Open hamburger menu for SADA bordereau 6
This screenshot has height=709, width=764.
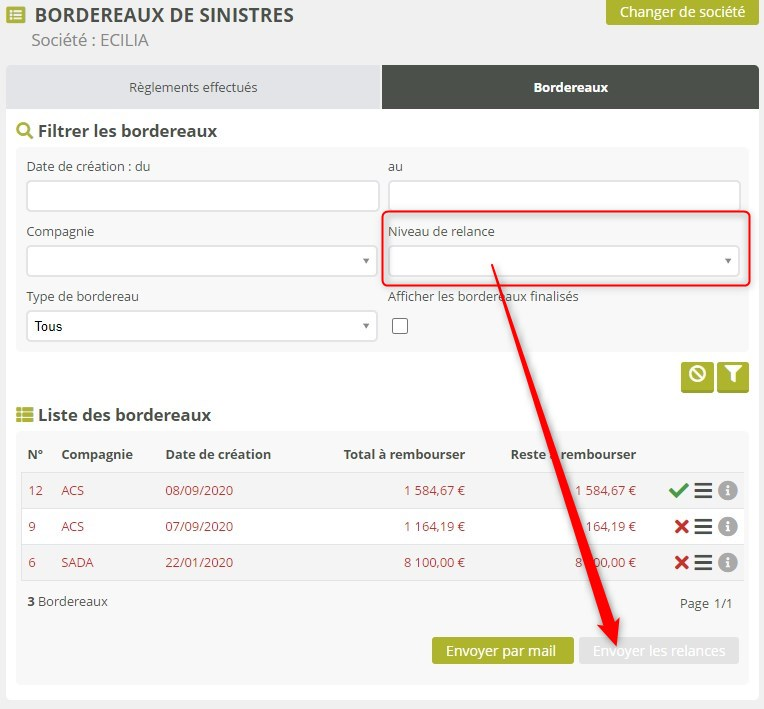click(703, 562)
